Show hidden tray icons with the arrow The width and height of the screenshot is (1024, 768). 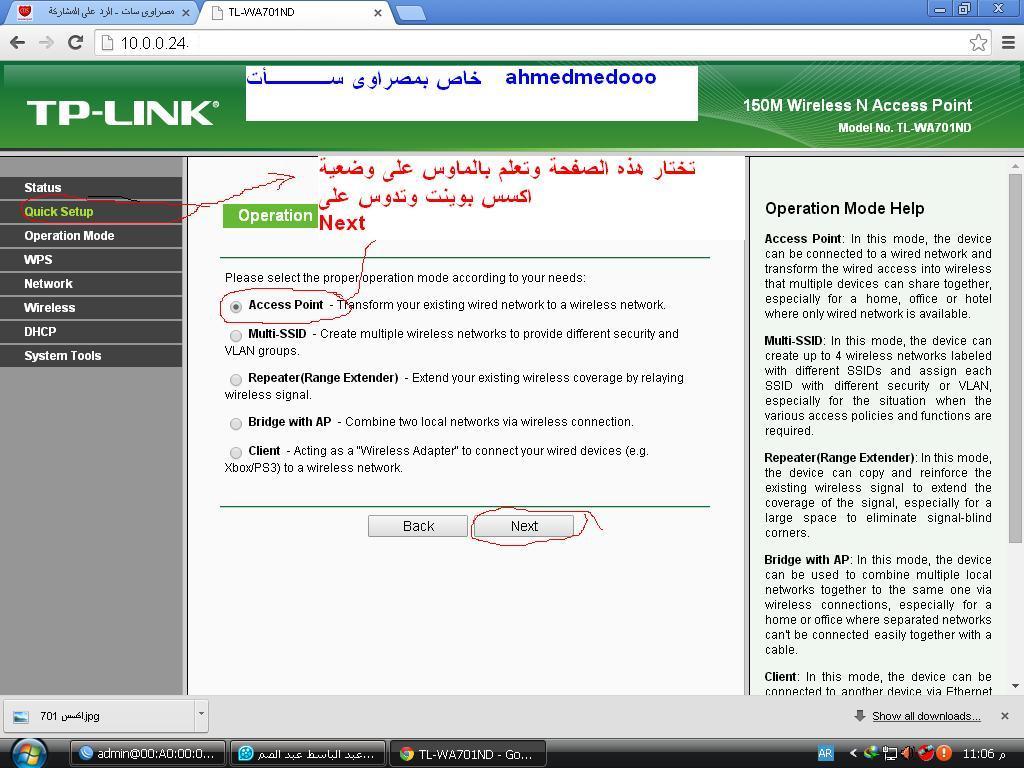(x=852, y=754)
